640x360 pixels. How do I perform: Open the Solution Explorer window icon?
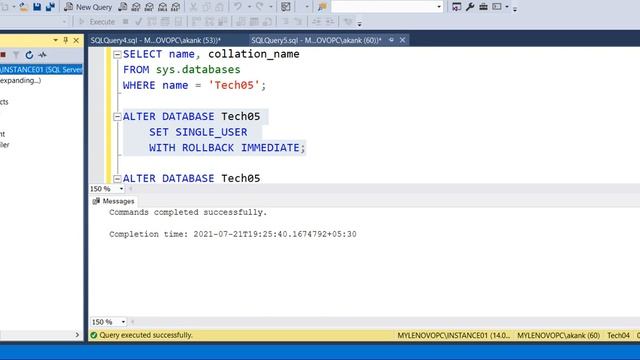click(x=456, y=7)
